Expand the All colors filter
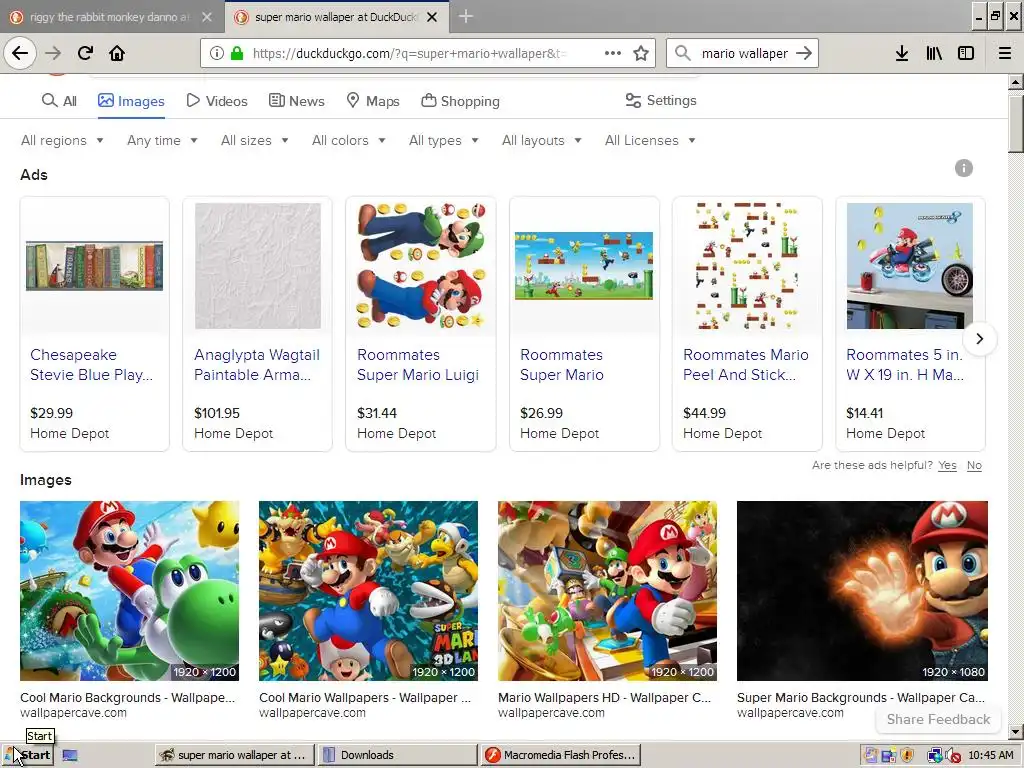Viewport: 1024px width, 768px height. (349, 140)
